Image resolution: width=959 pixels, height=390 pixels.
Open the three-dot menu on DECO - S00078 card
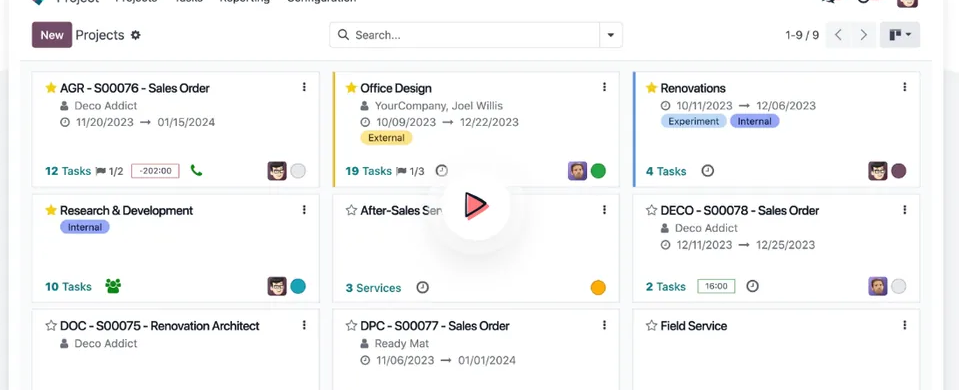tap(905, 210)
